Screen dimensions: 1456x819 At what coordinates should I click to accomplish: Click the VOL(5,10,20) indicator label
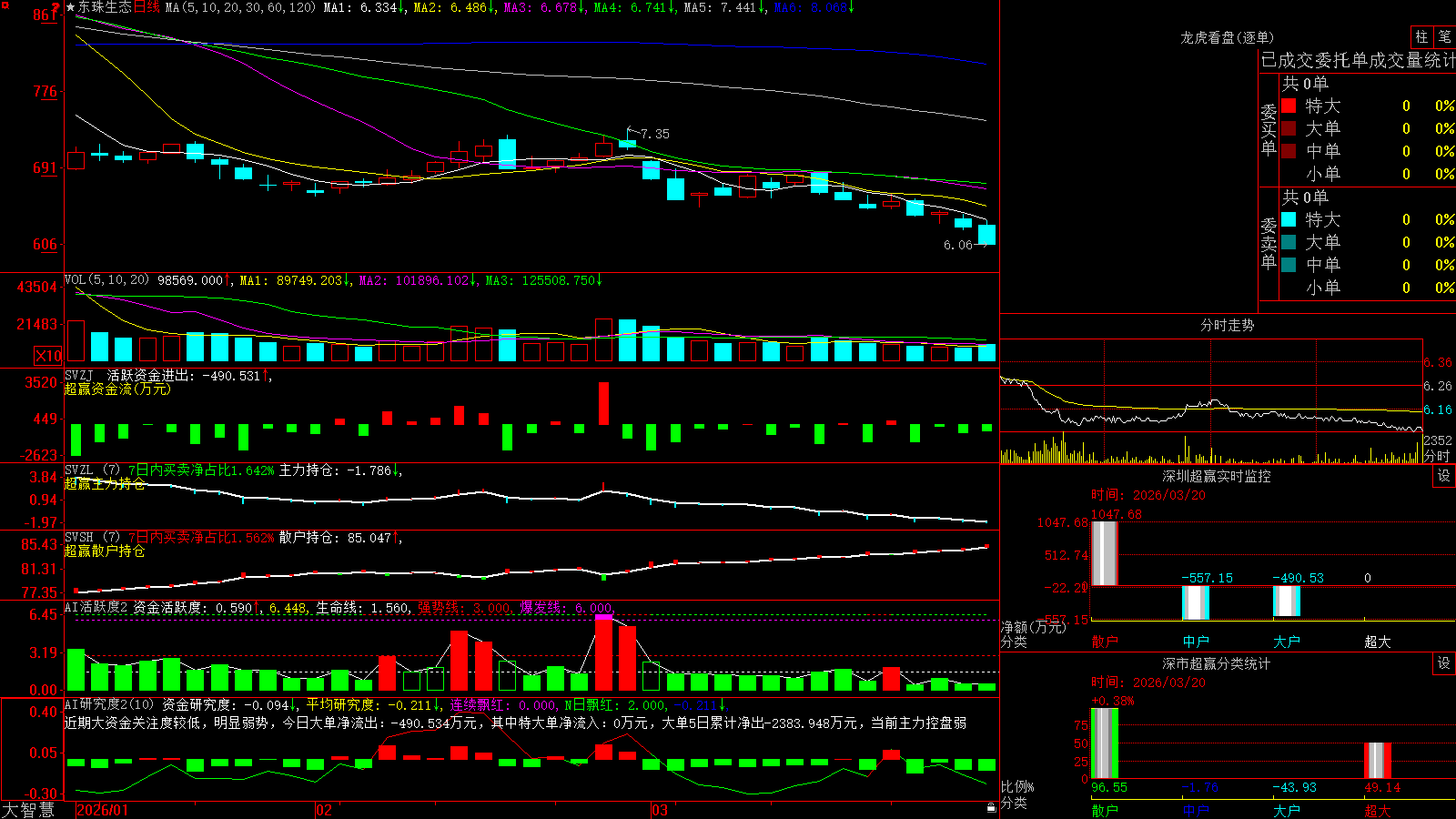coord(106,280)
